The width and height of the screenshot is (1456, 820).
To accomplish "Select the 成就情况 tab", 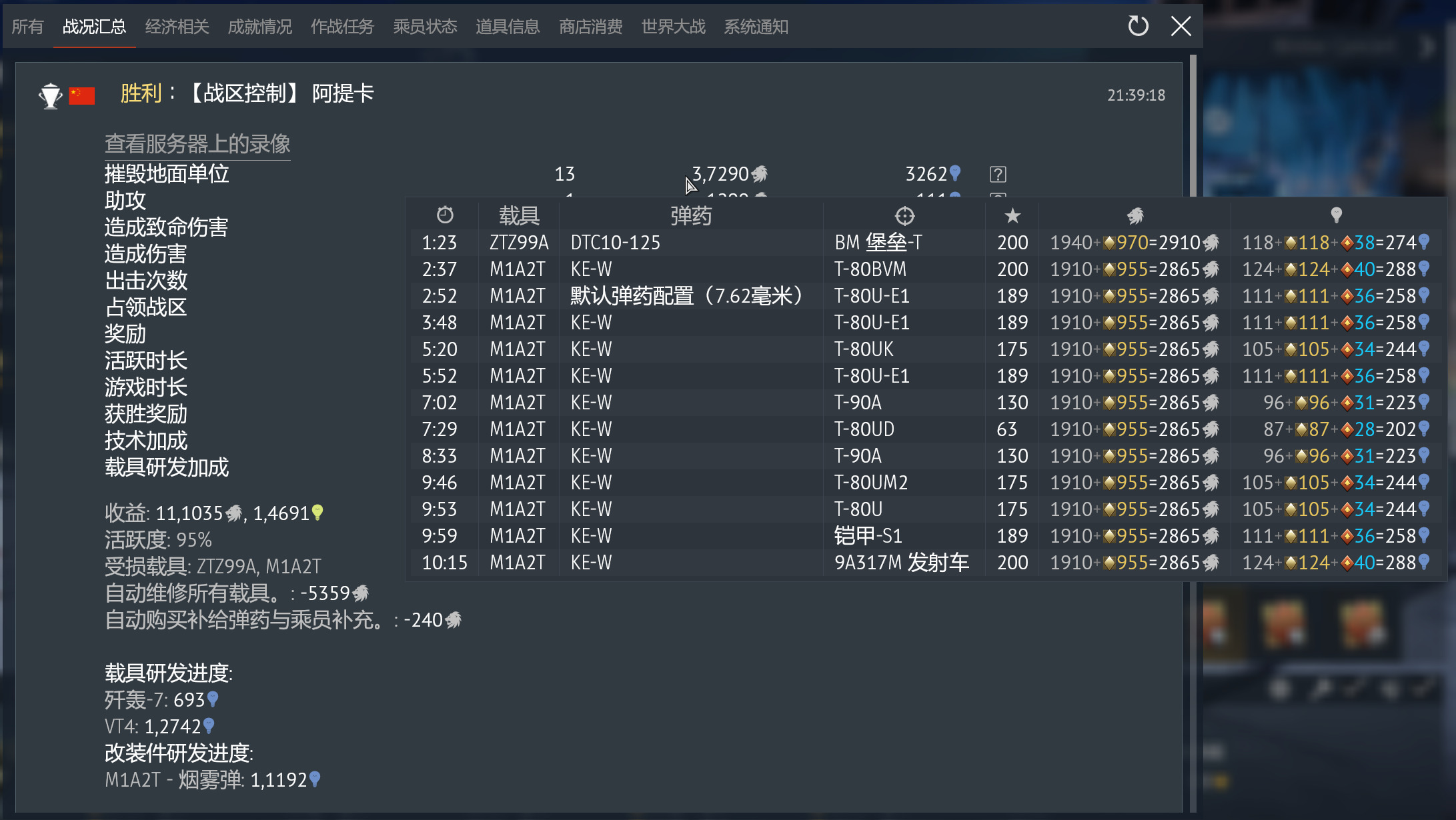I will (259, 27).
